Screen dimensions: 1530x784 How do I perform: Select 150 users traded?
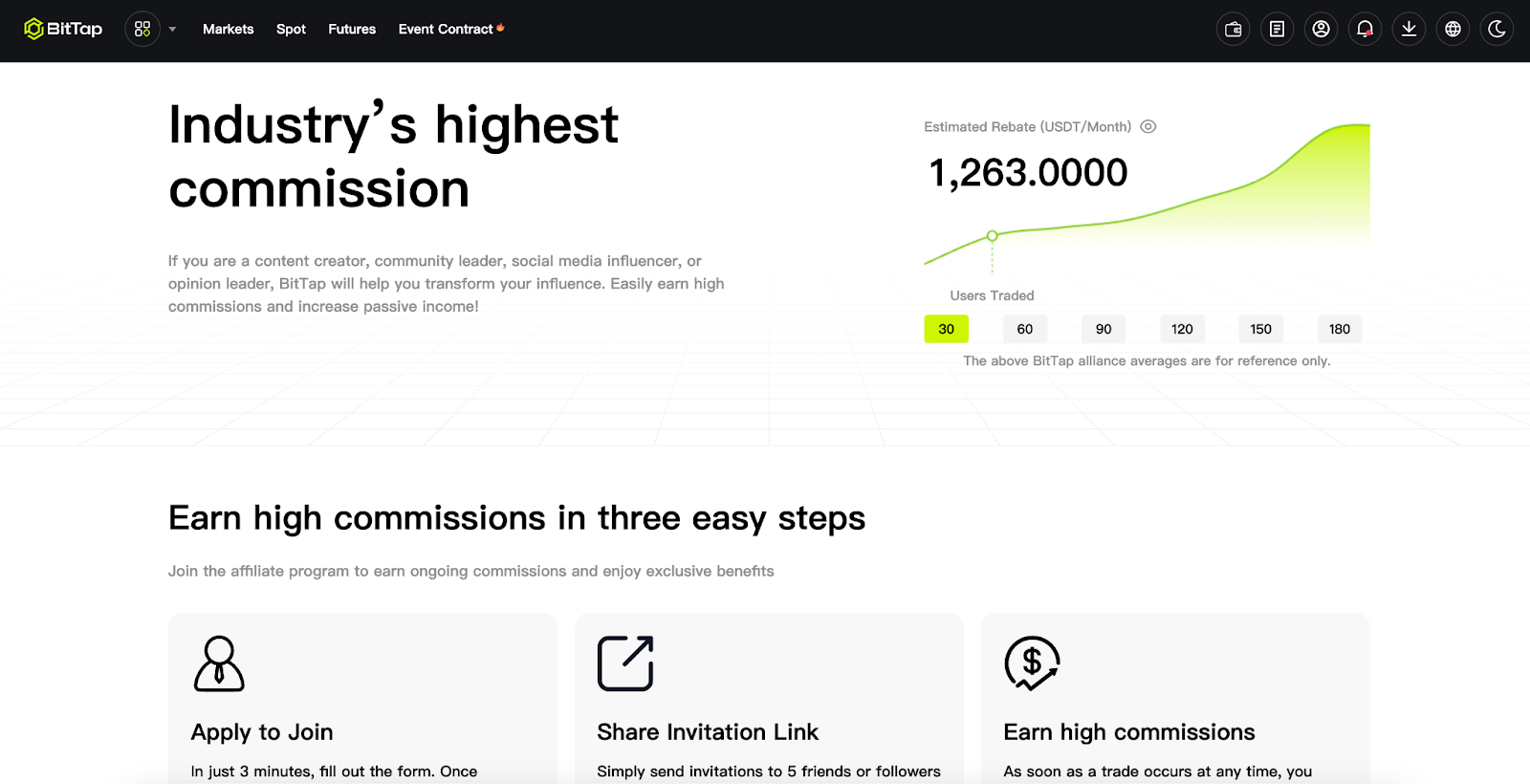pos(1261,329)
